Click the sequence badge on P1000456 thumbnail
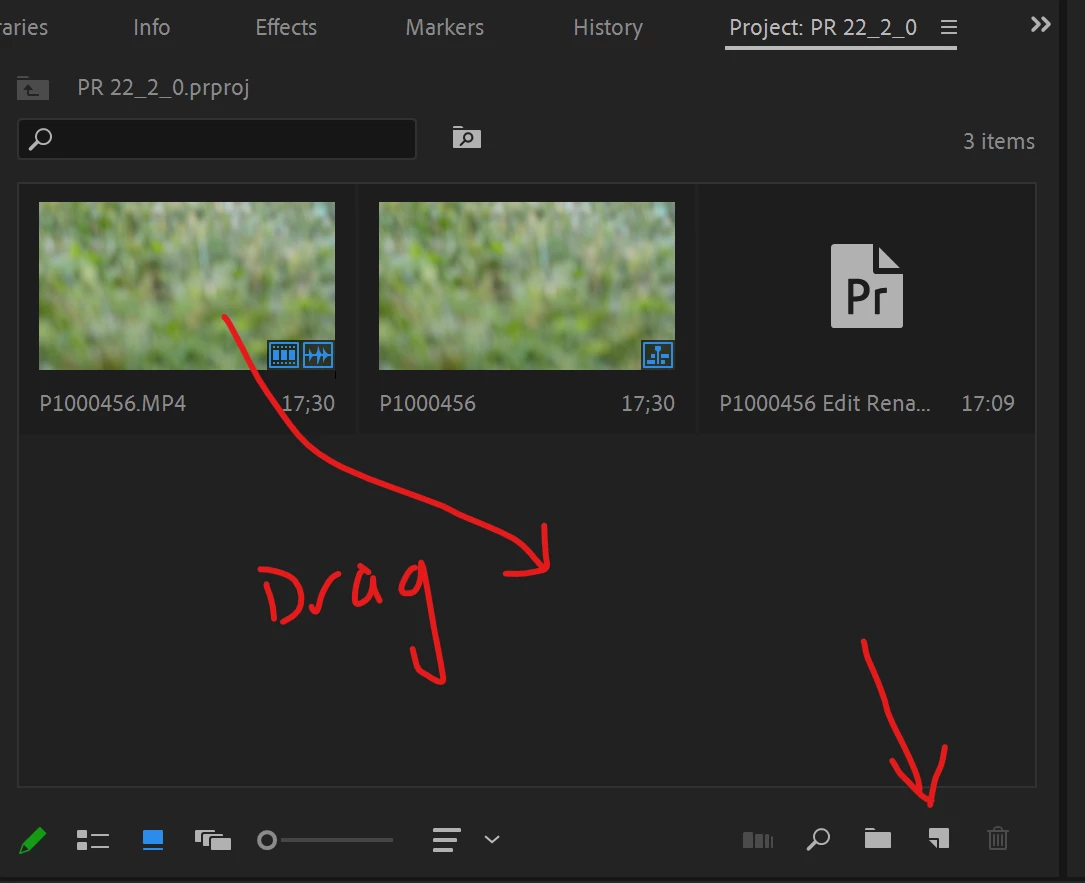This screenshot has width=1085, height=883. [x=657, y=355]
